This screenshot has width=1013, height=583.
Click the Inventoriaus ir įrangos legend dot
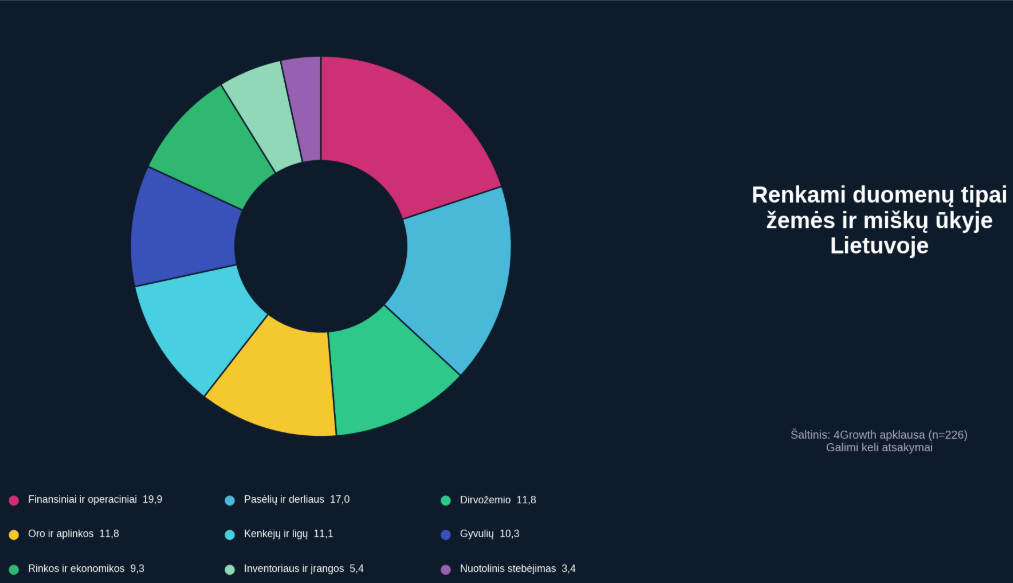point(230,569)
